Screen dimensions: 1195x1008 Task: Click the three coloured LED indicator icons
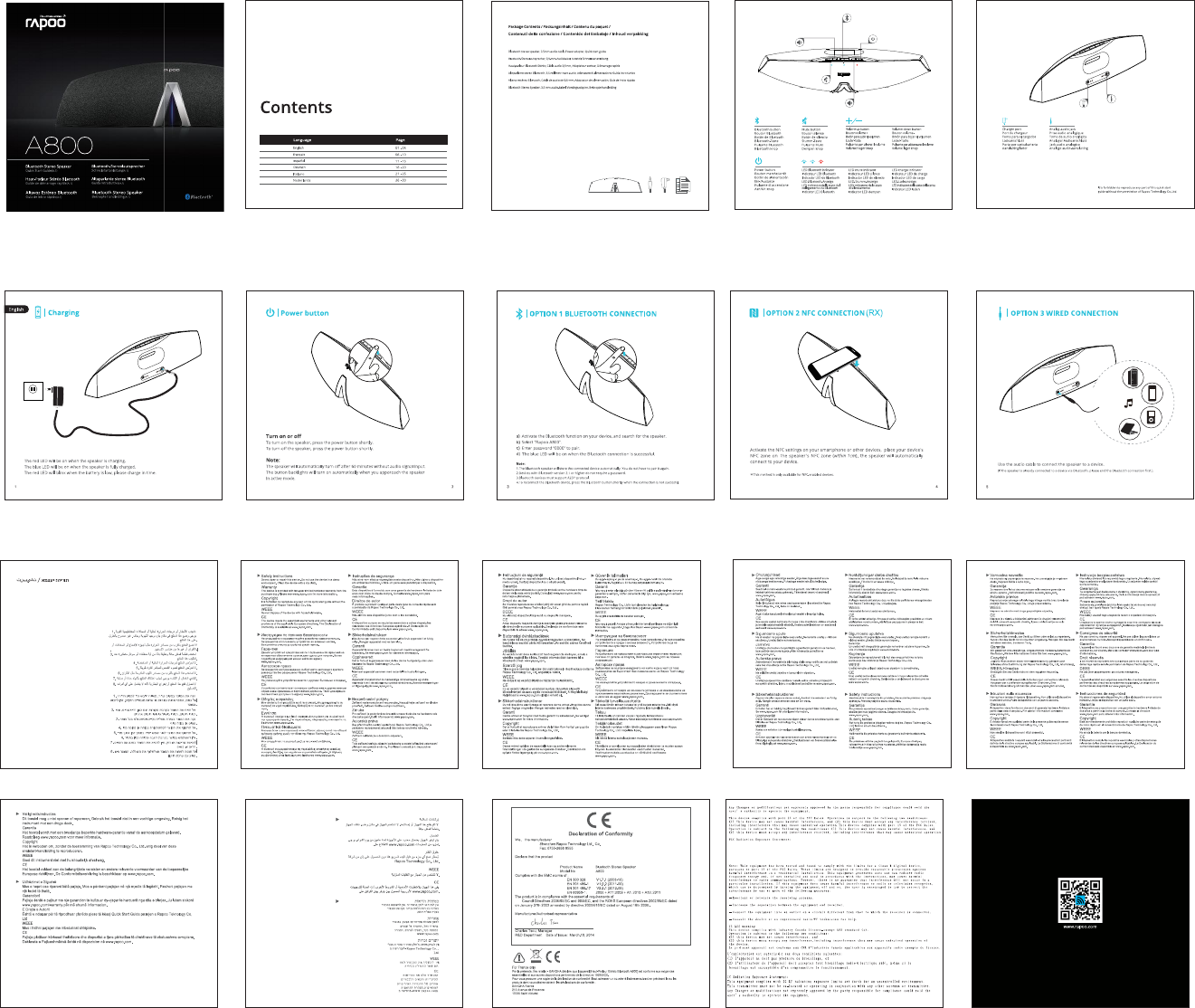point(812,161)
